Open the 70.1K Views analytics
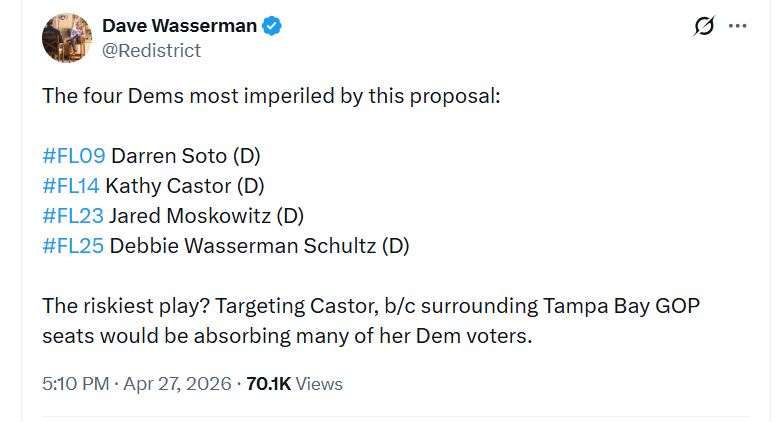The width and height of the screenshot is (780, 422). (x=295, y=384)
